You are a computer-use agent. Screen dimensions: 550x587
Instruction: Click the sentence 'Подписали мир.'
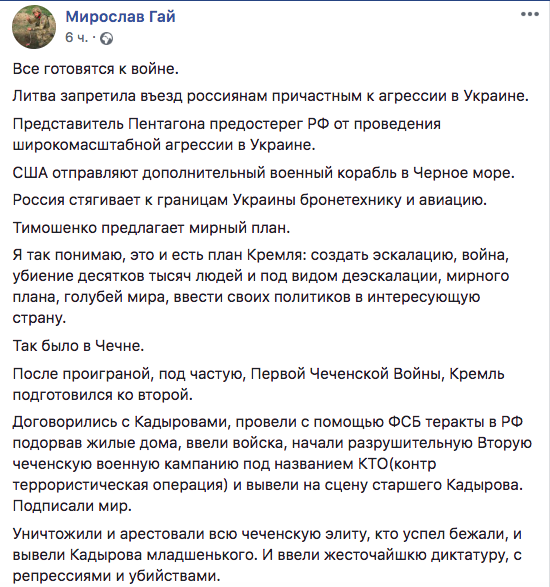(72, 506)
